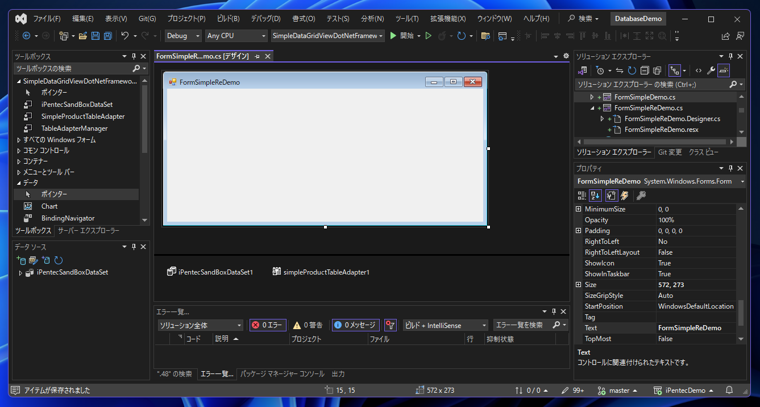760x407 pixels.
Task: Click the error list filter funnel icon
Action: tap(391, 325)
